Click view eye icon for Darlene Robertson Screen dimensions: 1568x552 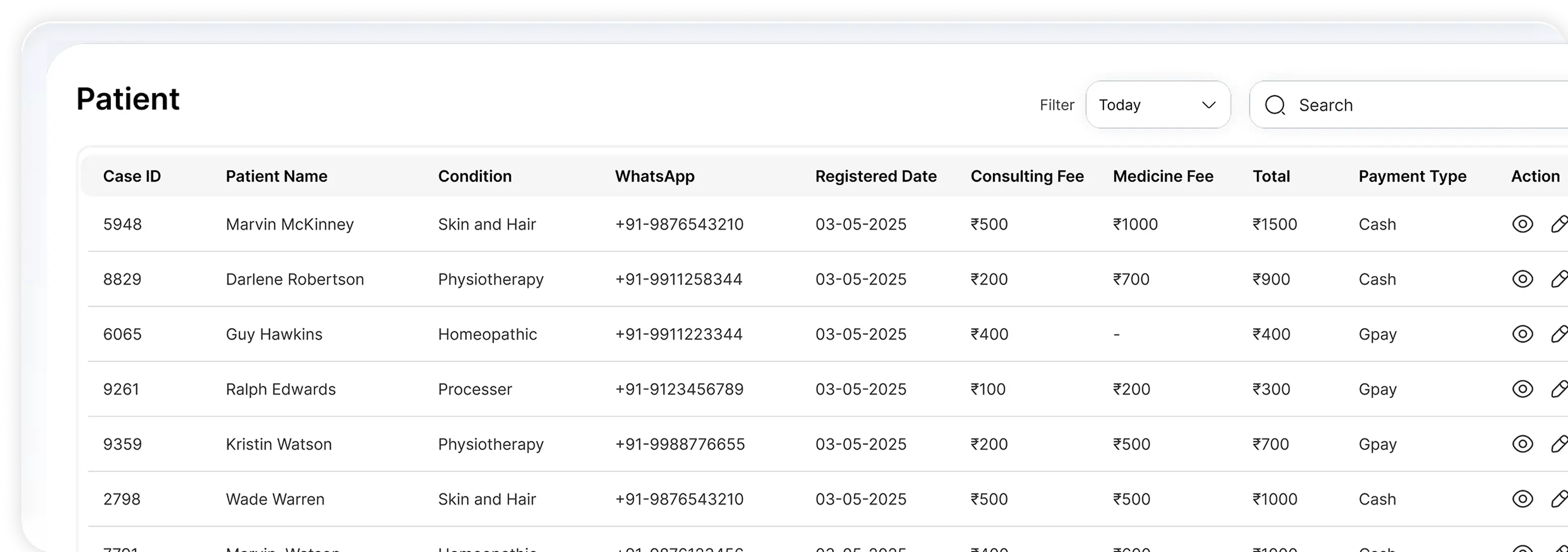pyautogui.click(x=1522, y=279)
